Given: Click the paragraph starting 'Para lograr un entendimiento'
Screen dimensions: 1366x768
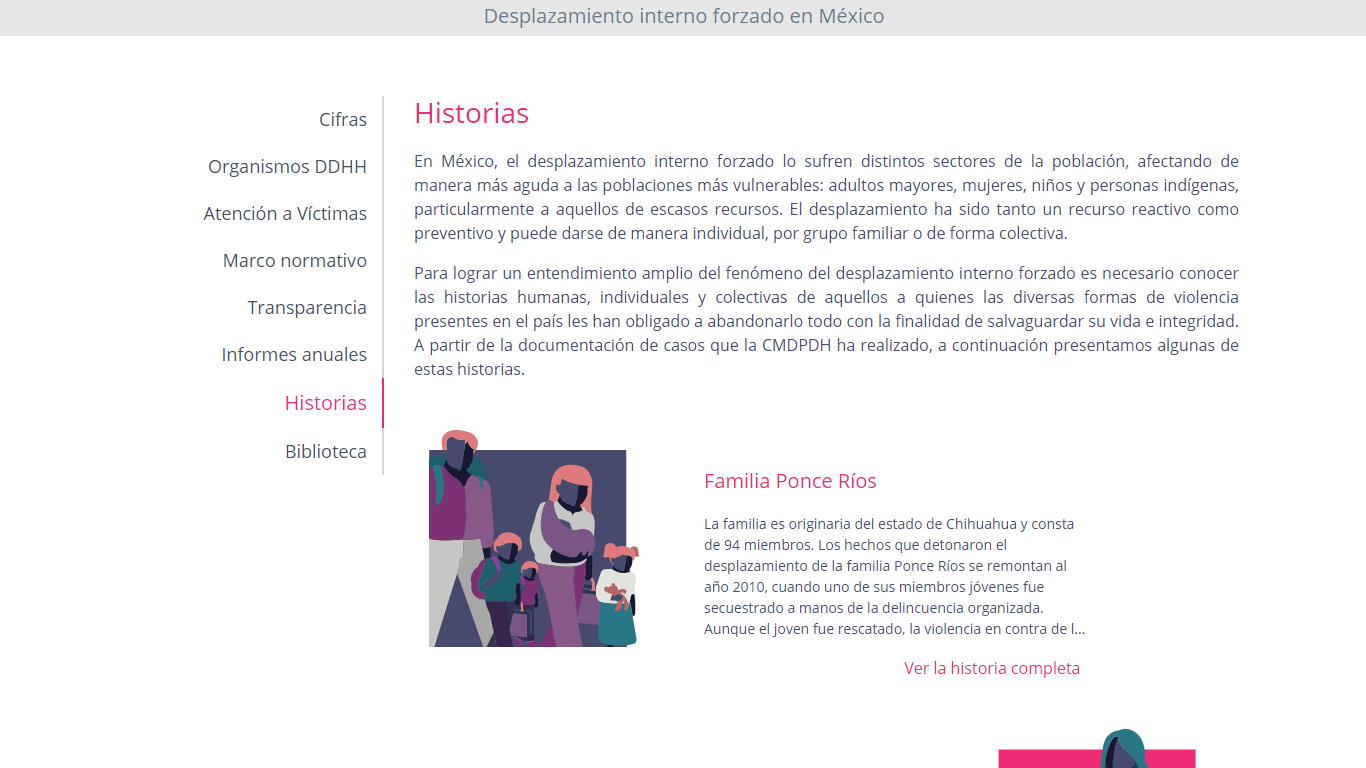Looking at the screenshot, I should [x=826, y=321].
